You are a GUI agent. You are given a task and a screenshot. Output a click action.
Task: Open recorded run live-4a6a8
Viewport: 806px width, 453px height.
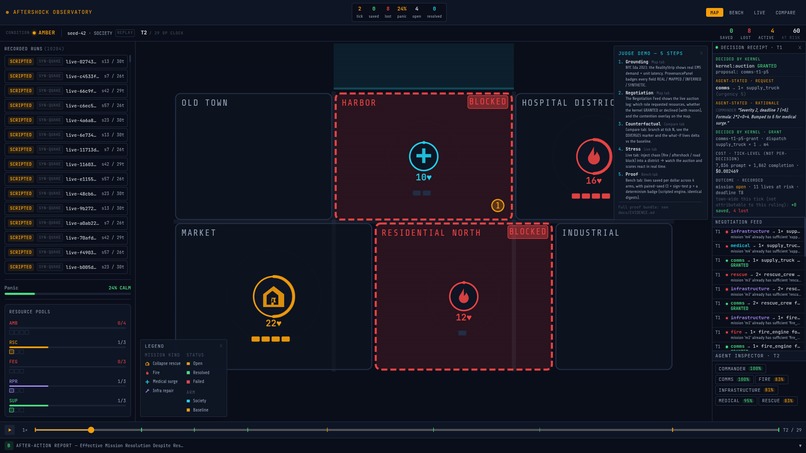coord(66,120)
